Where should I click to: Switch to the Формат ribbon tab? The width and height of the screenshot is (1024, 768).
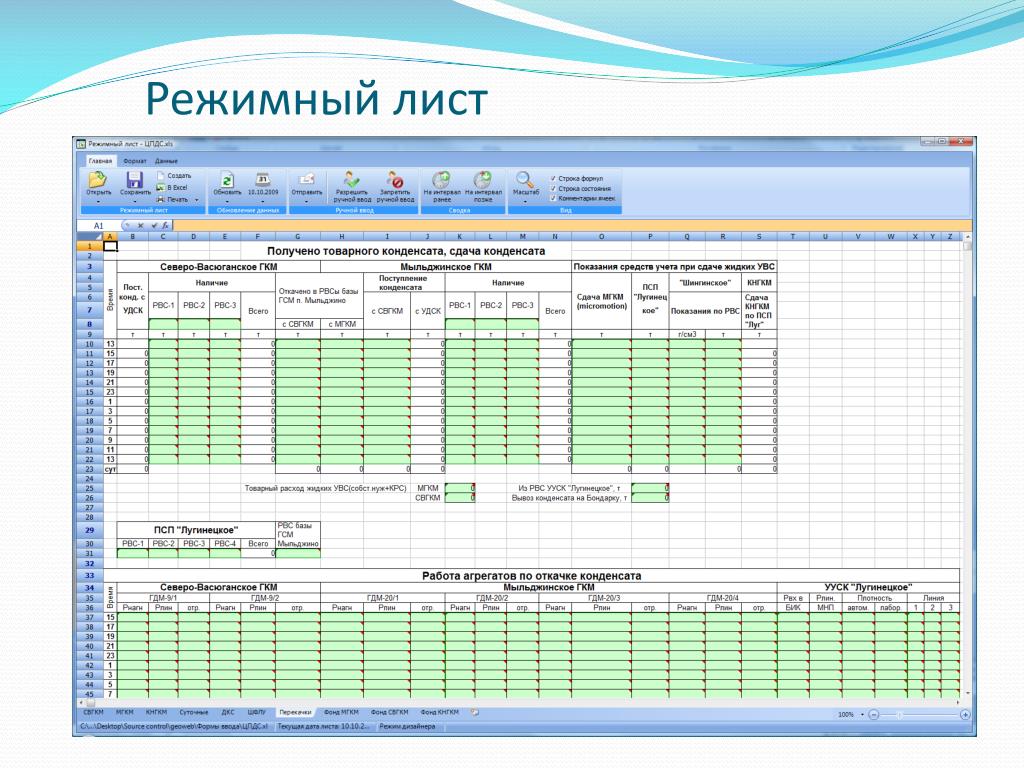pyautogui.click(x=135, y=161)
